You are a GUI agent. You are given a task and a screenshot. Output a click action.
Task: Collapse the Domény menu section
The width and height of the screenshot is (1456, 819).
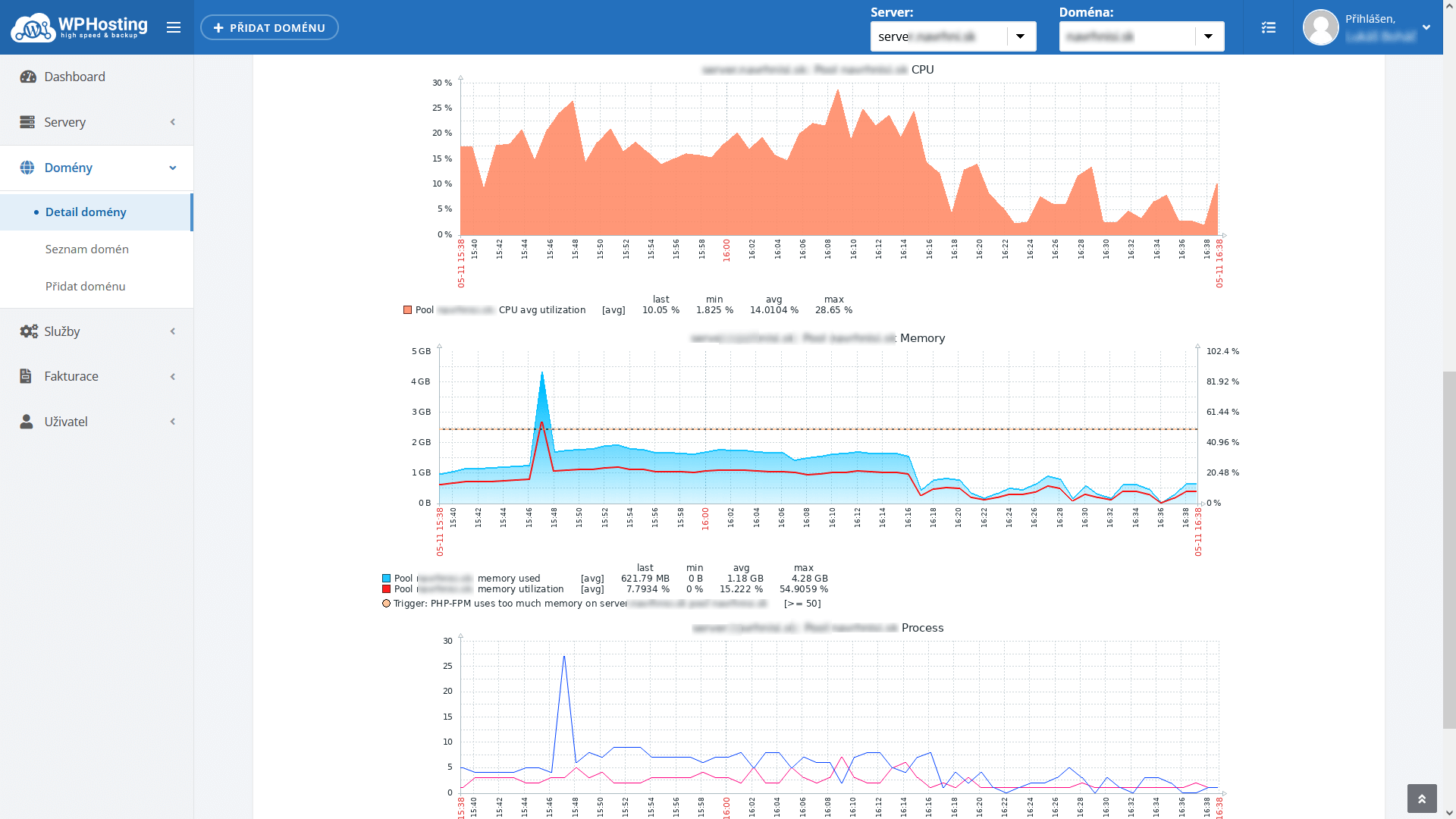173,168
